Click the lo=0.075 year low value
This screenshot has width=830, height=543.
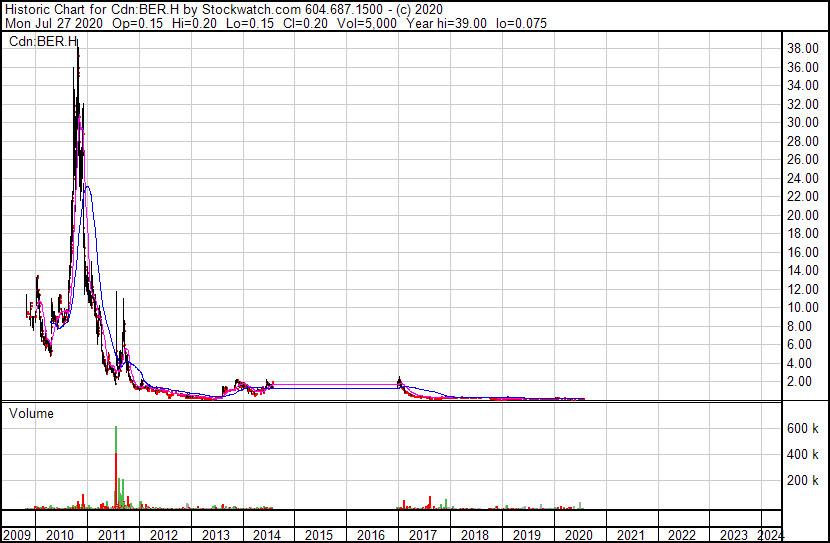[x=521, y=23]
